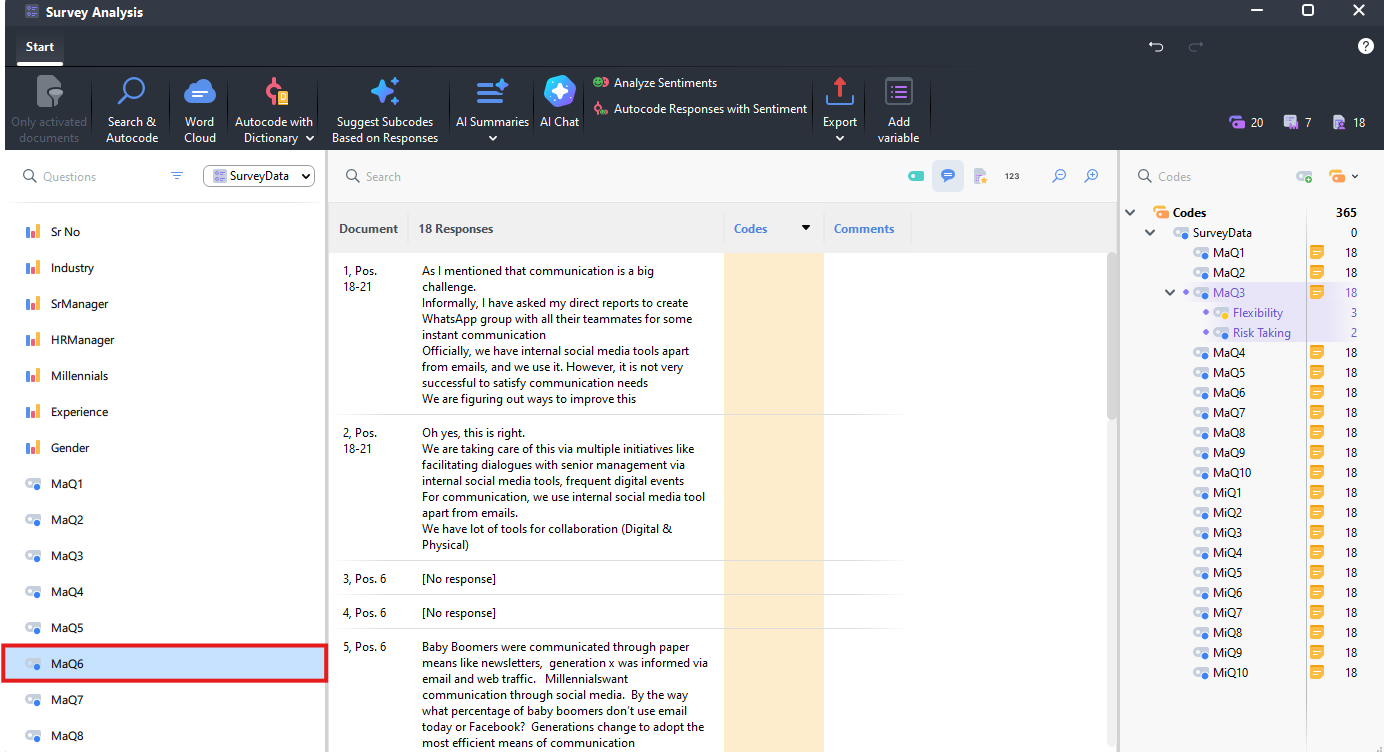Zoom out the responses view
Image resolution: width=1384 pixels, height=752 pixels.
pos(1059,176)
